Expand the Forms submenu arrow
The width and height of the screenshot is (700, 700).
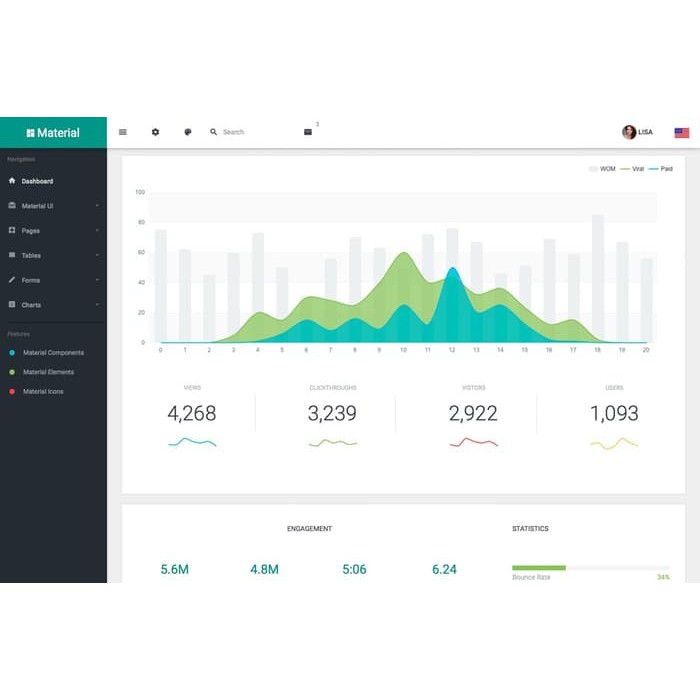[x=97, y=280]
